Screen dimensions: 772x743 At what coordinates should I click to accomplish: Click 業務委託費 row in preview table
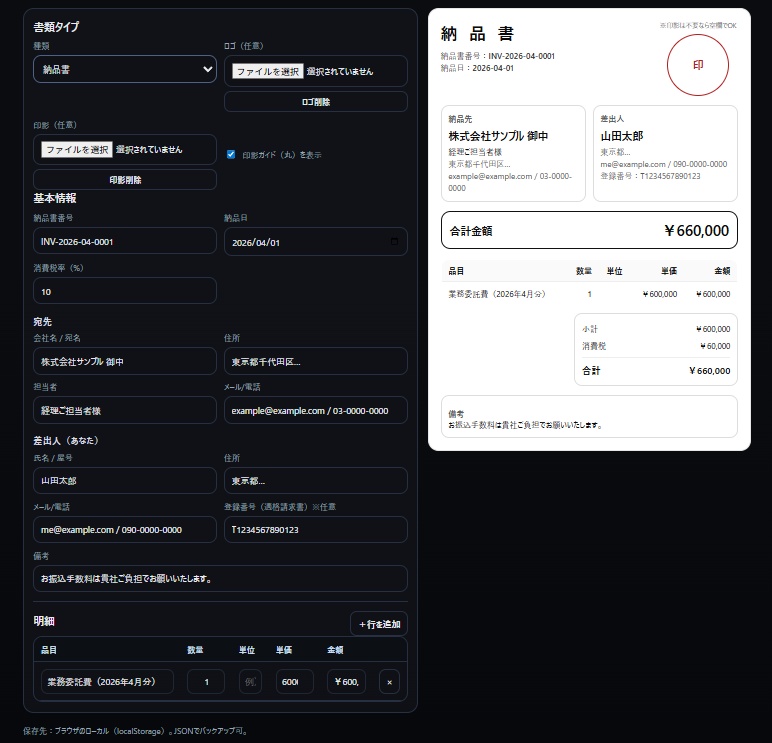point(589,294)
